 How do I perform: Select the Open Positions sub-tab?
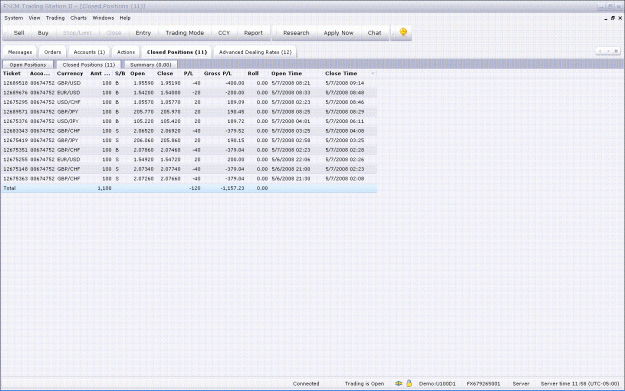(28, 65)
